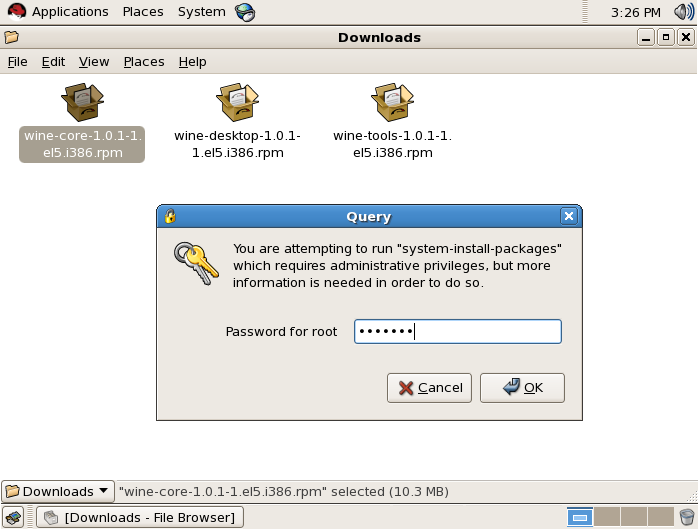Viewport: 699px width, 532px height.
Task: Open the System menu
Action: tap(201, 12)
